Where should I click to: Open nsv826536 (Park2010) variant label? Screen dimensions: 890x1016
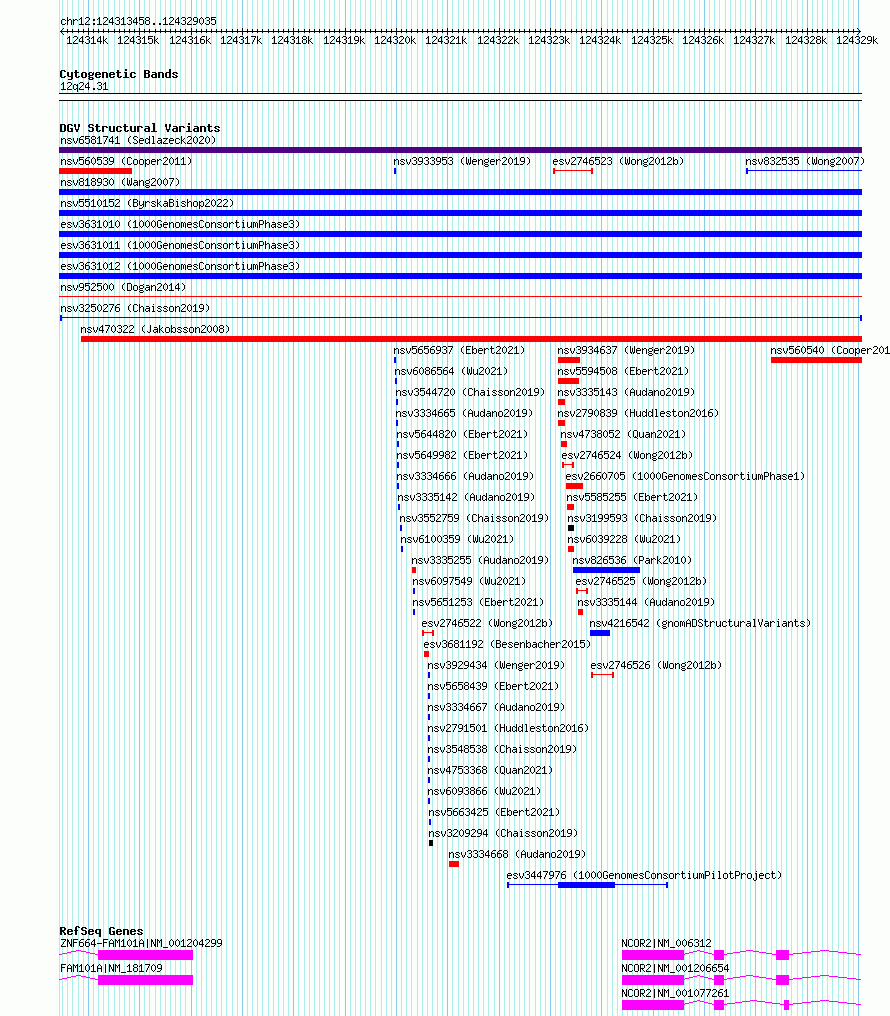click(x=632, y=560)
